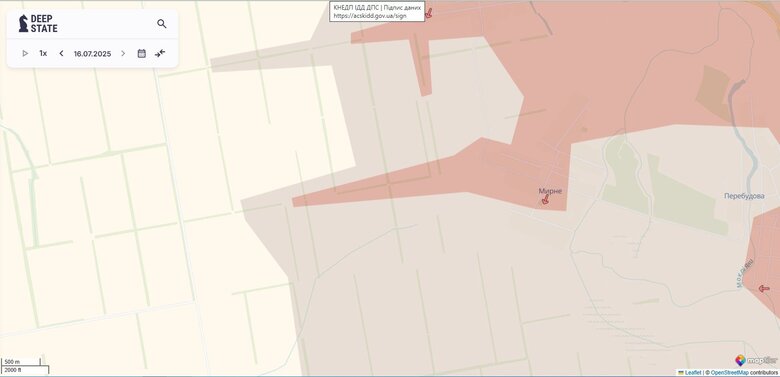780x377 pixels.
Task: Go to the previous date with left chevron
Action: [61, 53]
